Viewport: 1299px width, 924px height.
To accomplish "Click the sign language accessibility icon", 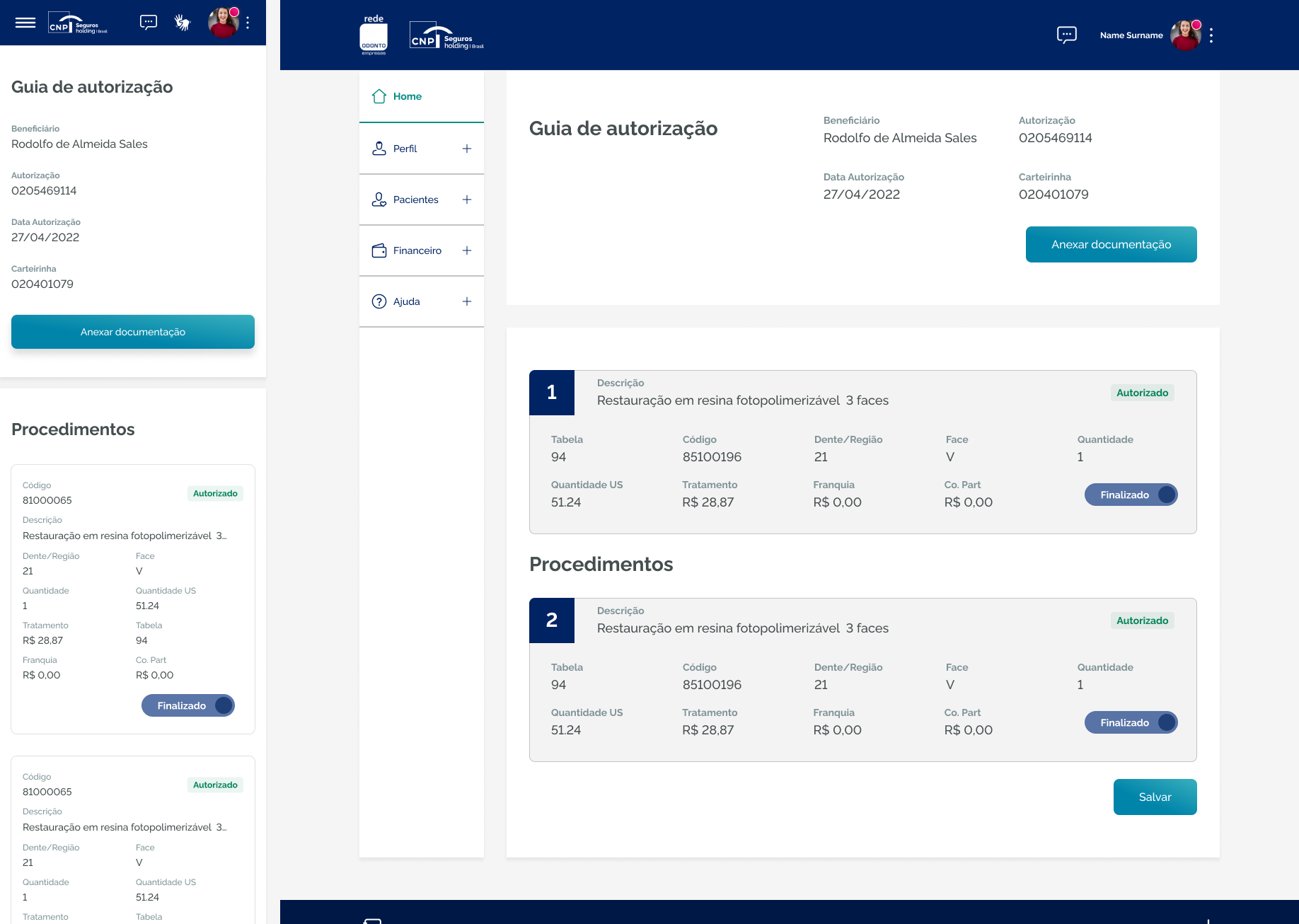I will [183, 23].
